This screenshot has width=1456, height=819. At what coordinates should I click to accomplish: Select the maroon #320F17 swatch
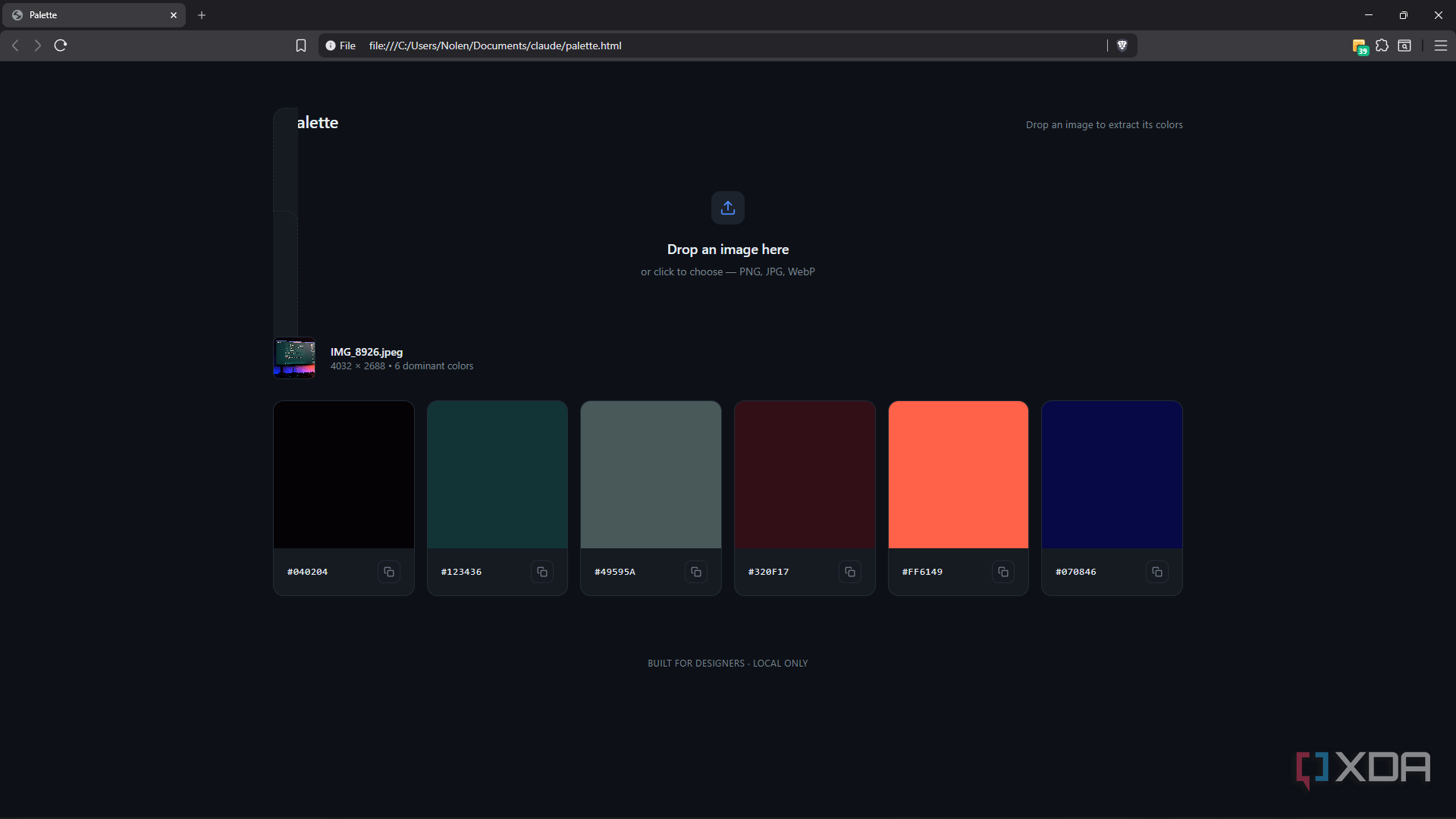805,475
